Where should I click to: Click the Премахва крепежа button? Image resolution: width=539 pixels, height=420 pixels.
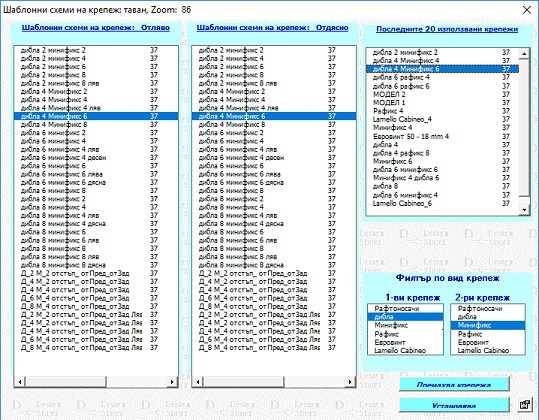coord(454,384)
